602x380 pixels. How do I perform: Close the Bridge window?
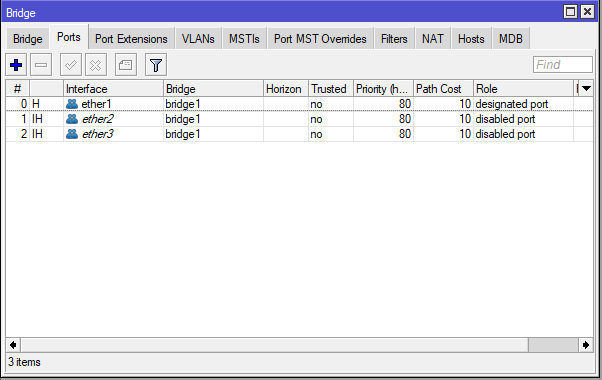pyautogui.click(x=587, y=12)
